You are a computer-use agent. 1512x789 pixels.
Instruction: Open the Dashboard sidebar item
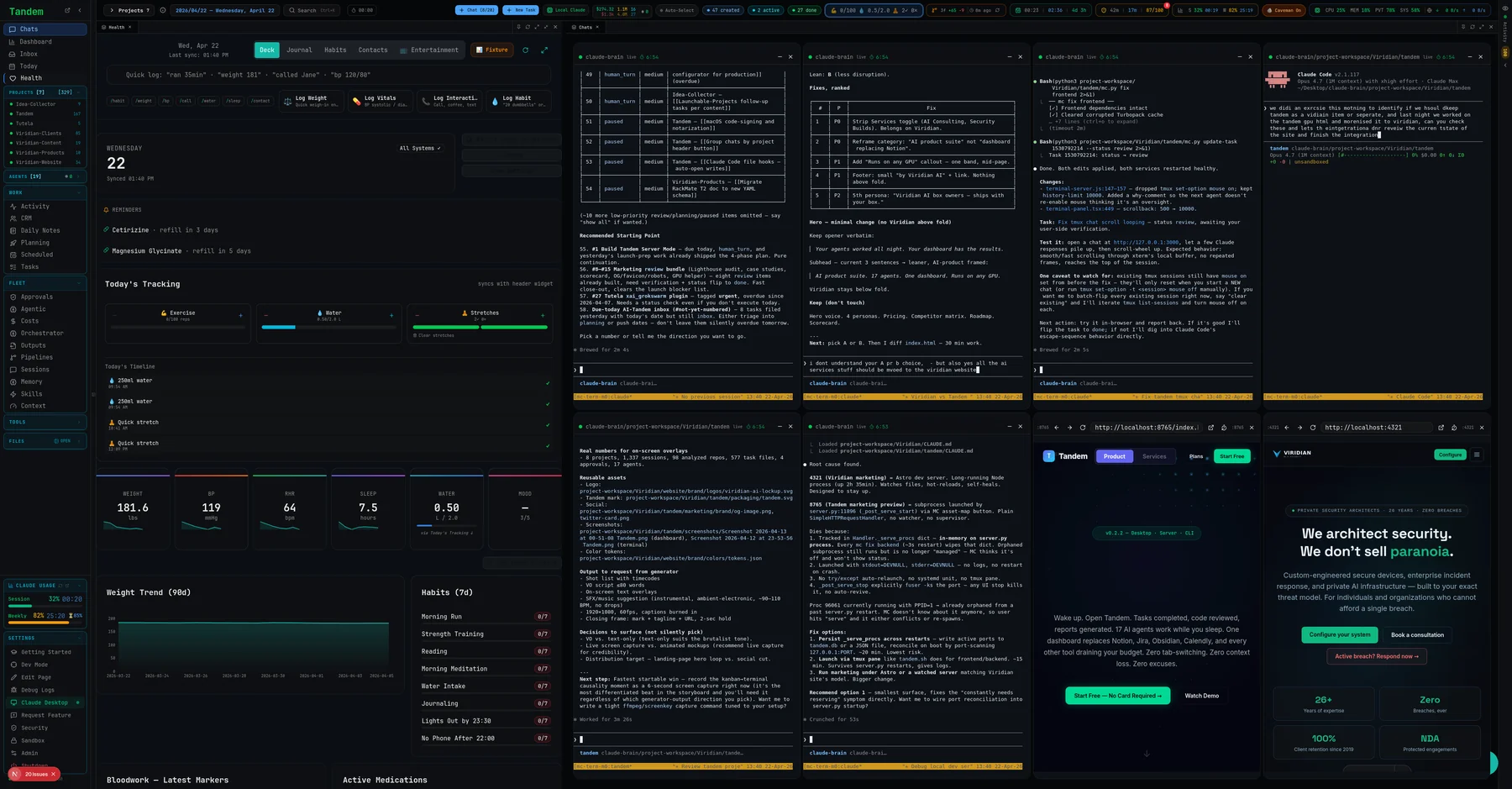click(45, 41)
